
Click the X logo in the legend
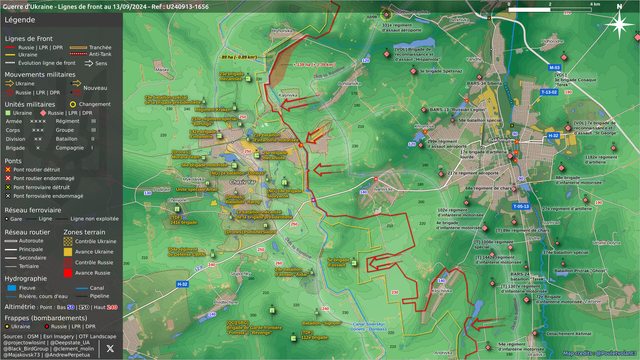click(110, 348)
